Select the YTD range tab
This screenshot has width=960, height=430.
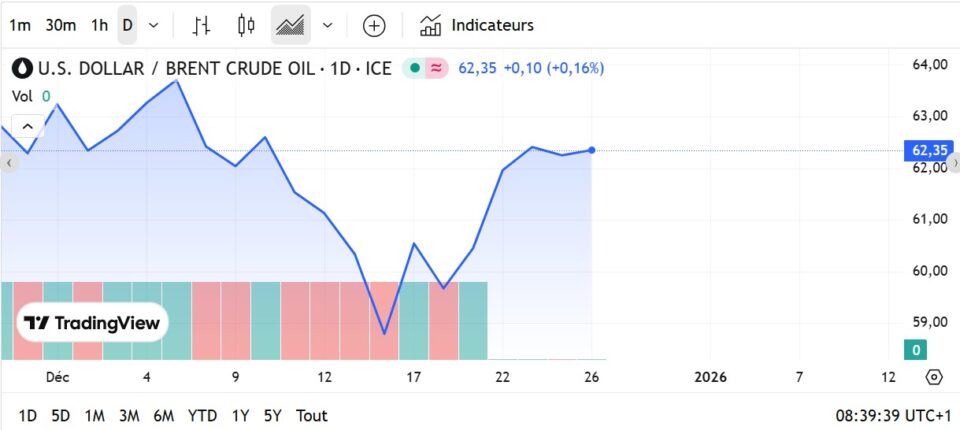(x=202, y=415)
